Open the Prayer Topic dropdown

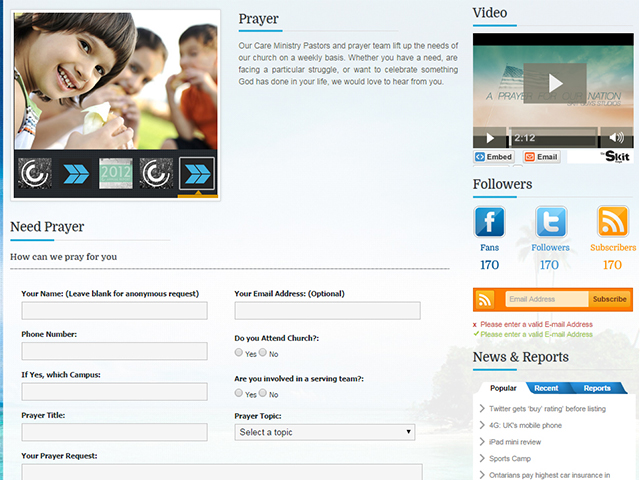[325, 432]
